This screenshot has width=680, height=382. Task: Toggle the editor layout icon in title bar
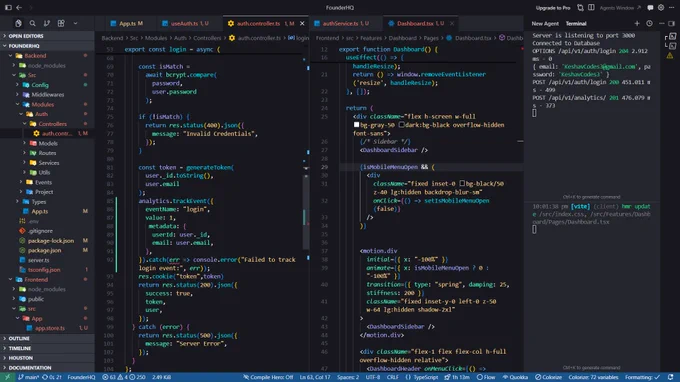point(591,7)
